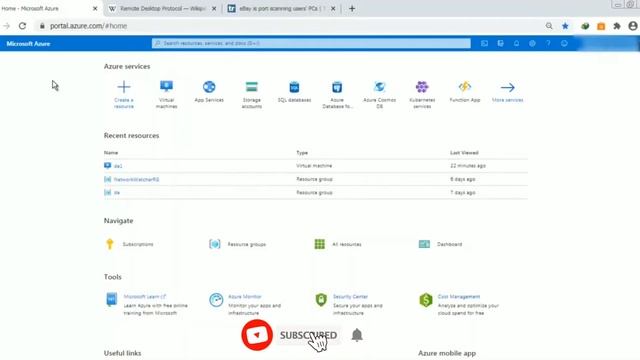Image resolution: width=640 pixels, height=360 pixels.
Task: Close the Home - Microsoft Azure tab
Action: pos(95,8)
